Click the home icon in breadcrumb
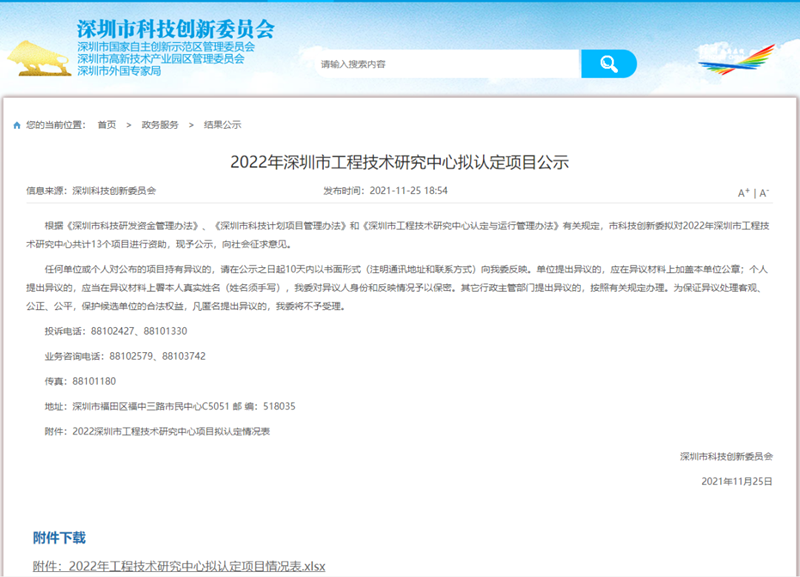The image size is (800, 577). click(x=17, y=126)
